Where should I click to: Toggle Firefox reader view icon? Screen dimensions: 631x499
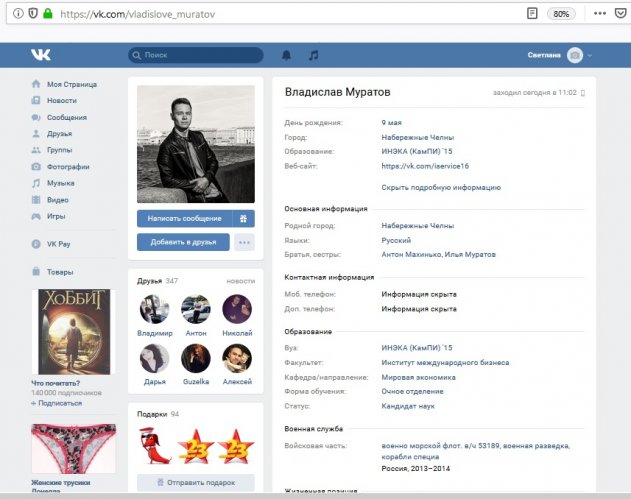[x=532, y=14]
